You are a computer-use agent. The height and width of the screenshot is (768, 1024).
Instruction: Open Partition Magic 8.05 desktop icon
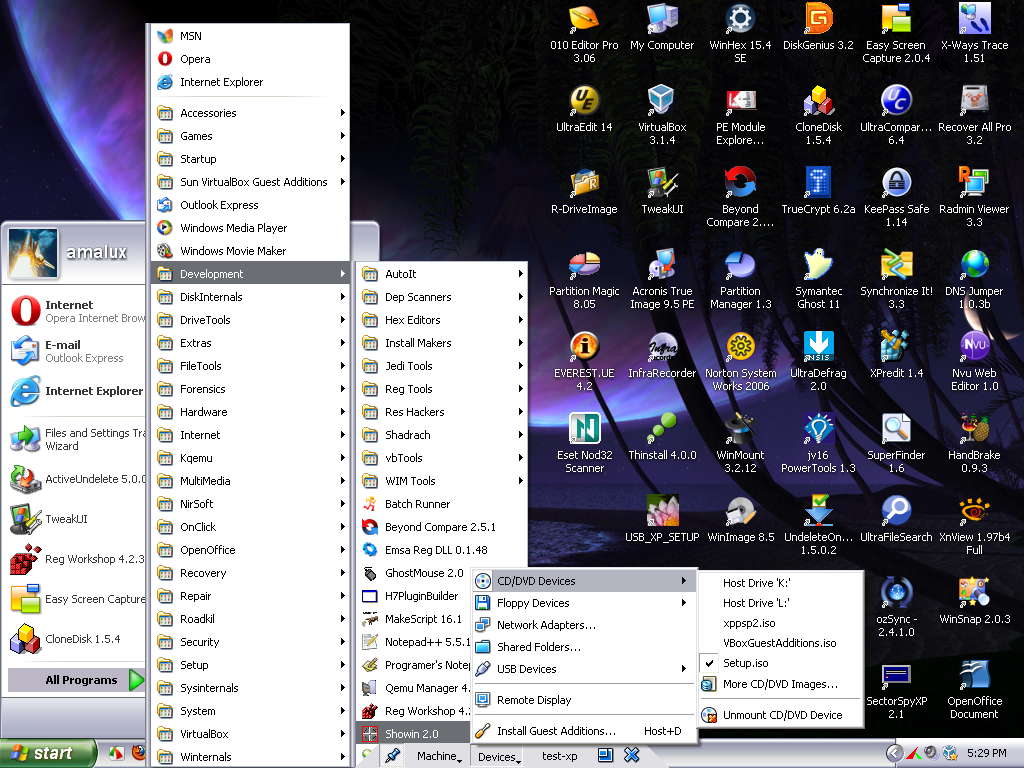pos(584,280)
